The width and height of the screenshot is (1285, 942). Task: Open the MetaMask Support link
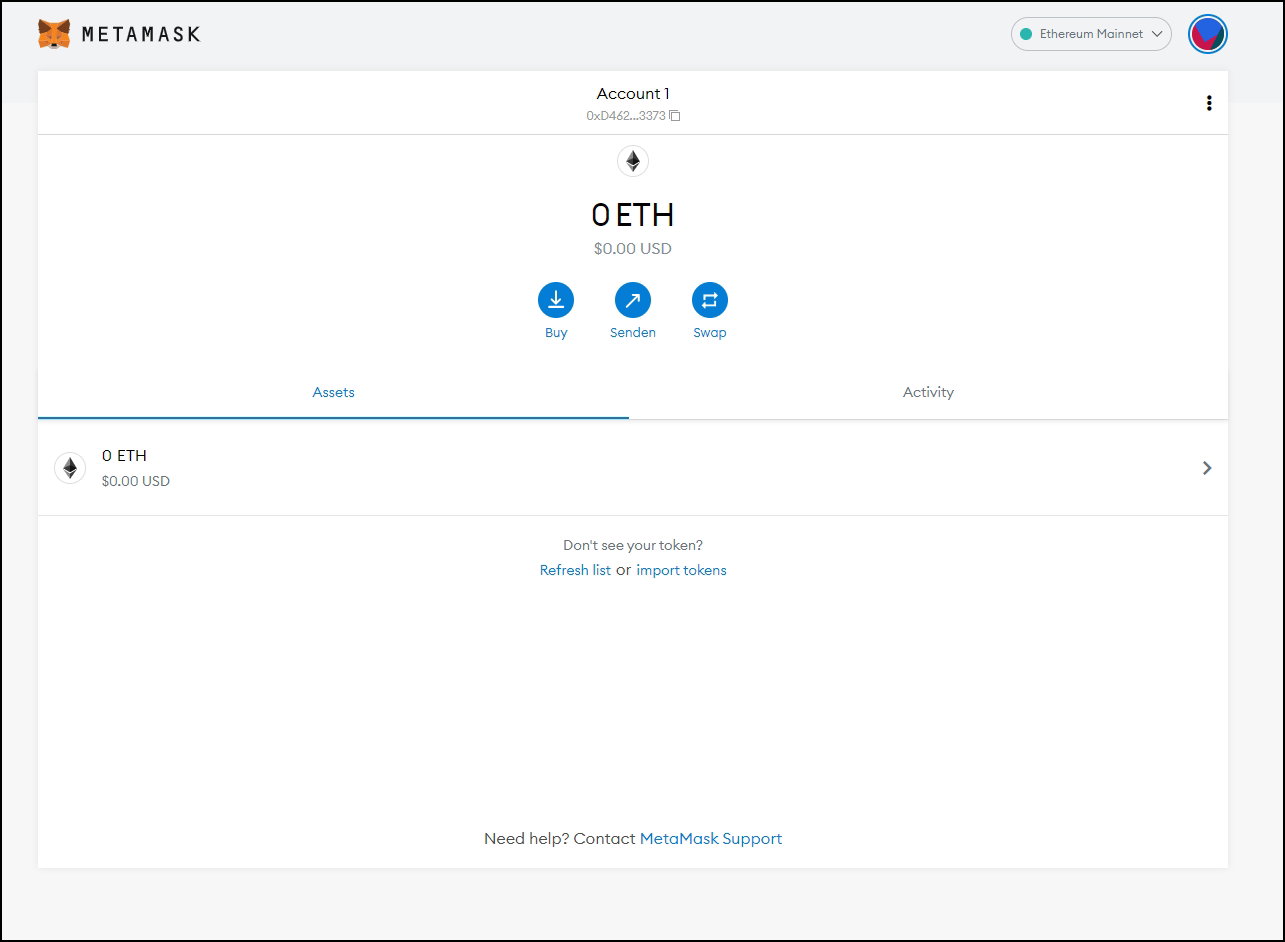[711, 839]
